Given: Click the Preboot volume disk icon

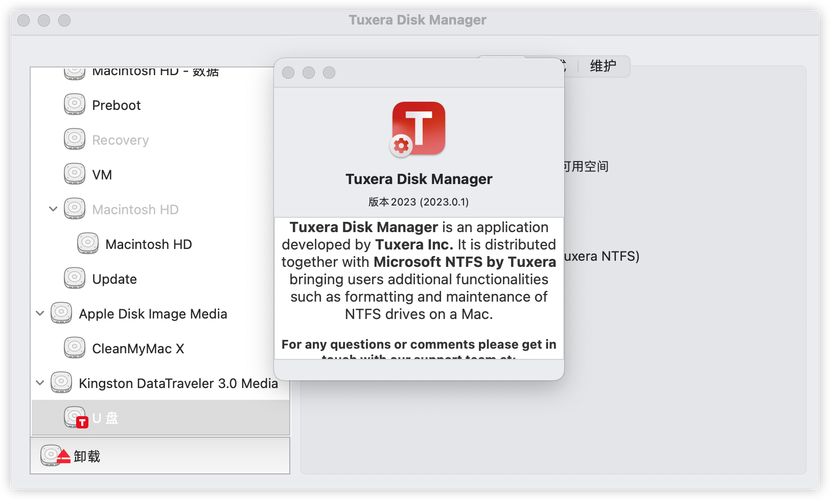Looking at the screenshot, I should [x=75, y=104].
